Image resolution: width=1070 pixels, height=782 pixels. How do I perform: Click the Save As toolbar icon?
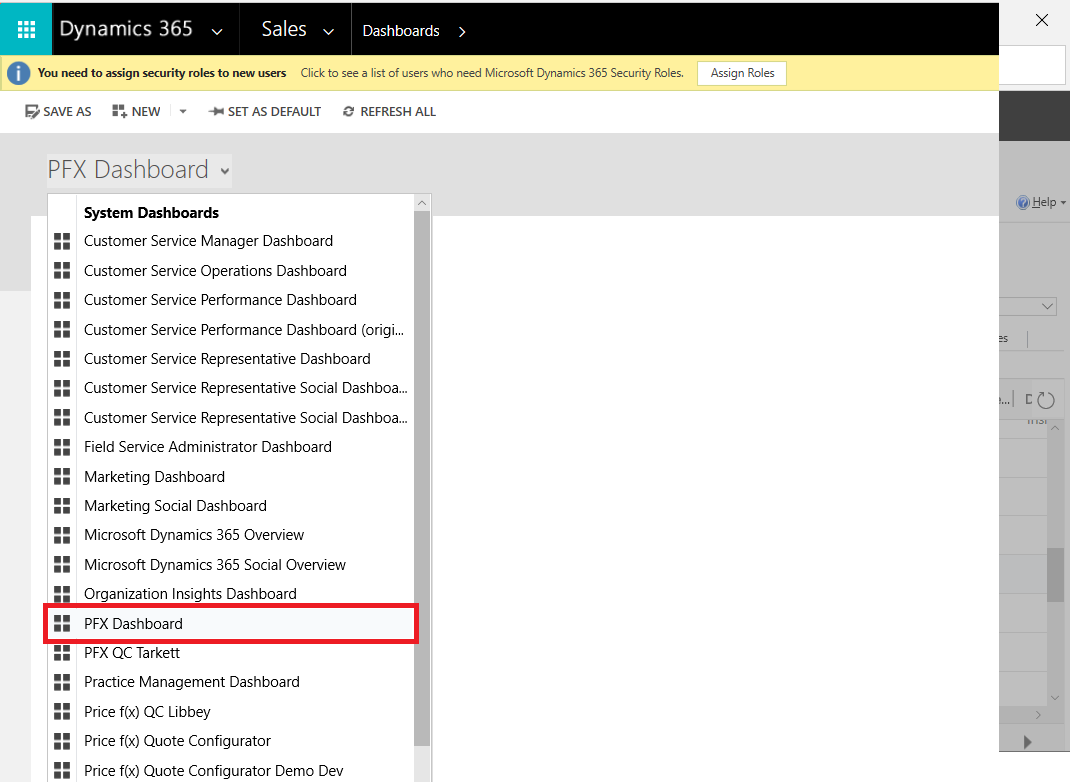pos(32,112)
